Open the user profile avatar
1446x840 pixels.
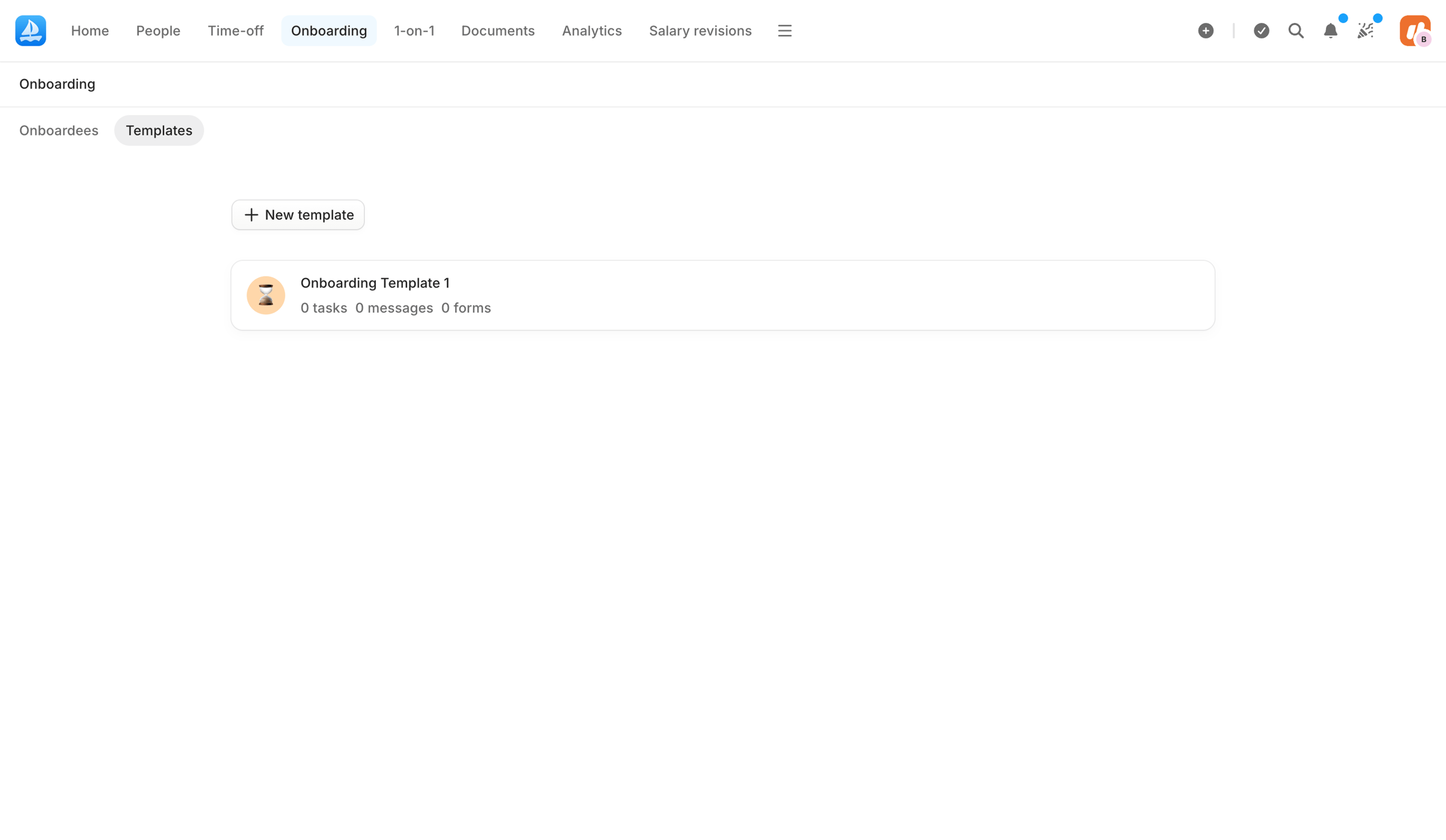pos(1415,31)
